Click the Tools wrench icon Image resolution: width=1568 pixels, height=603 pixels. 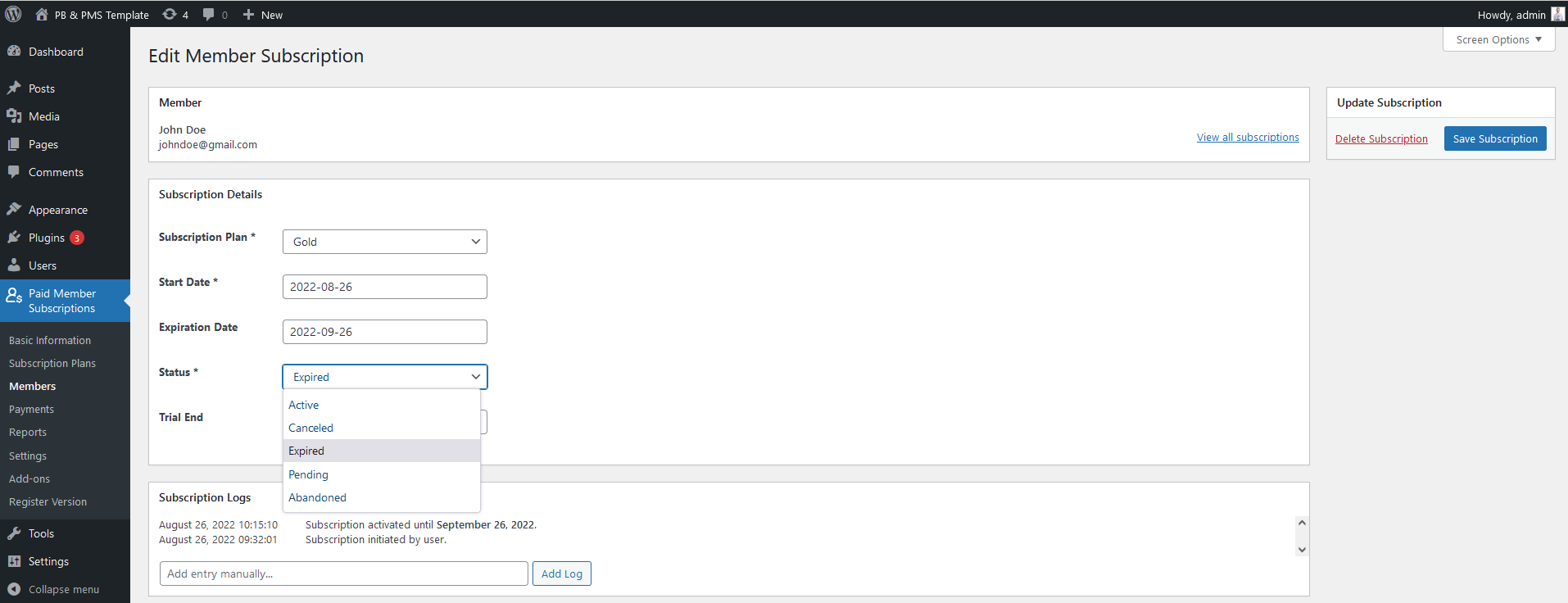(x=14, y=533)
